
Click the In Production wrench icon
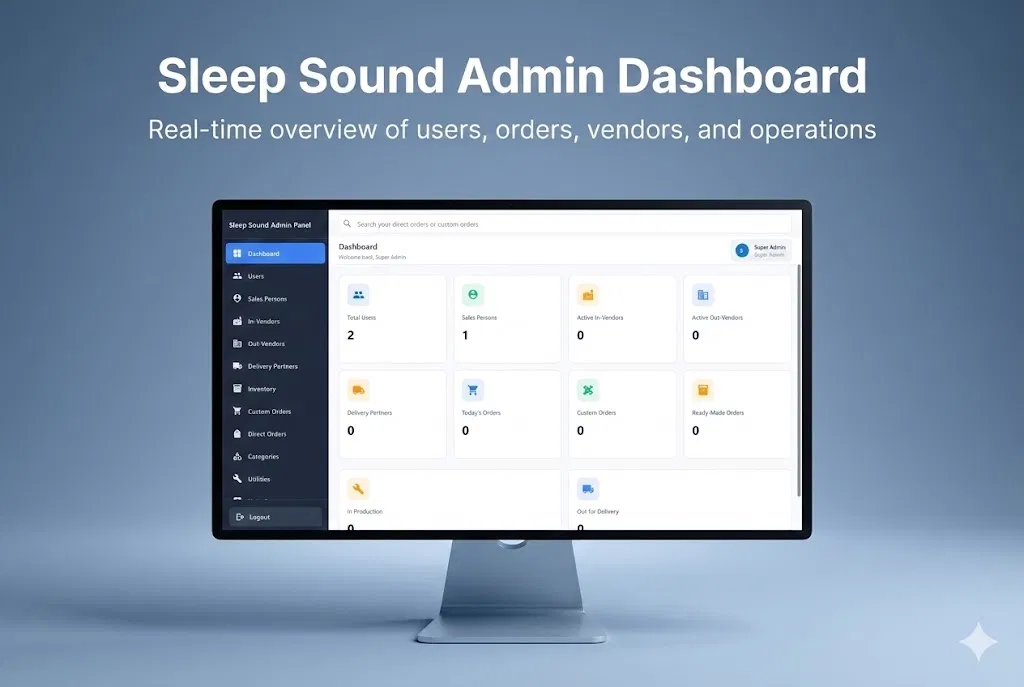[359, 488]
